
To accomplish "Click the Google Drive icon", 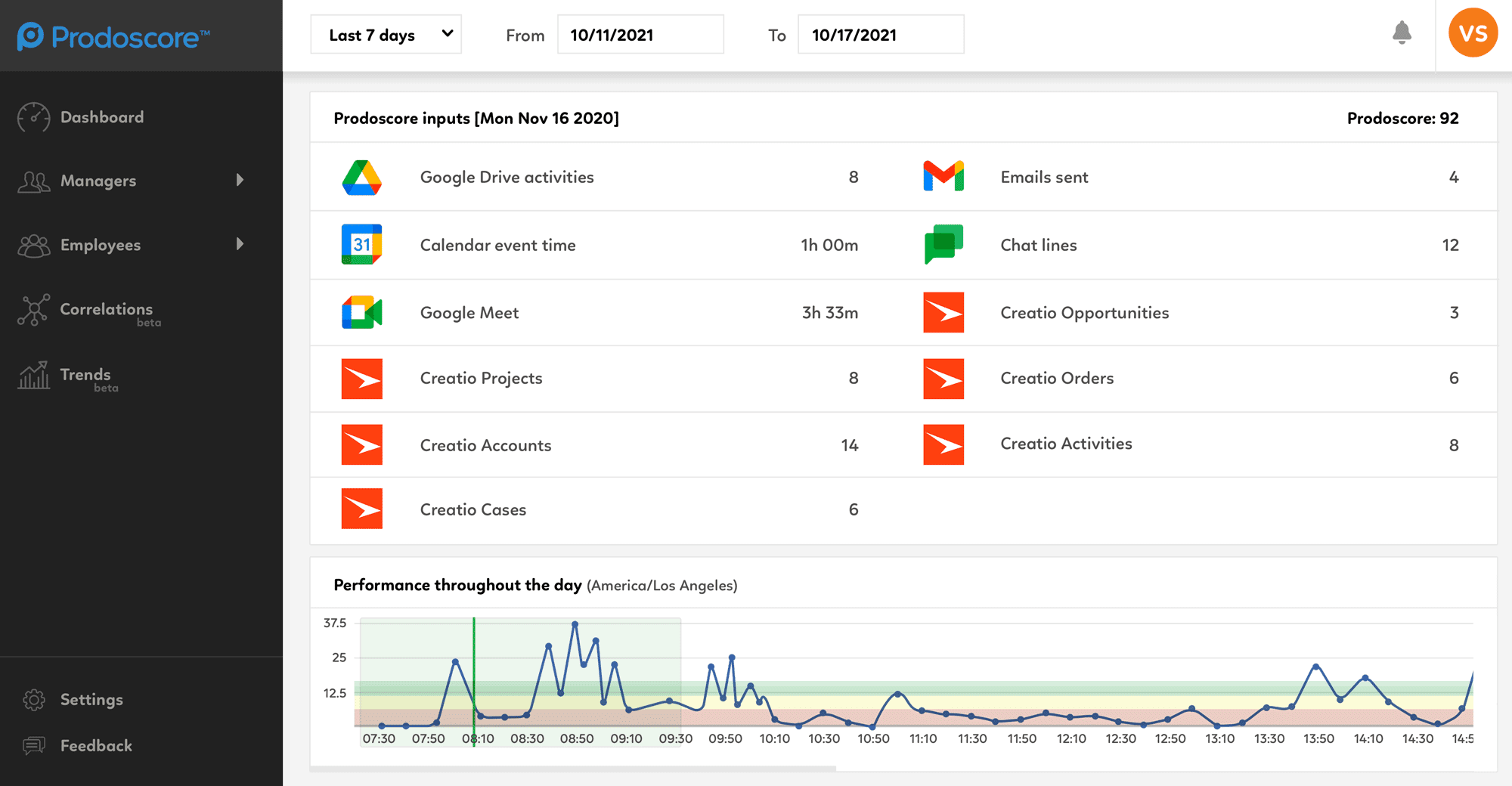I will click(x=361, y=178).
